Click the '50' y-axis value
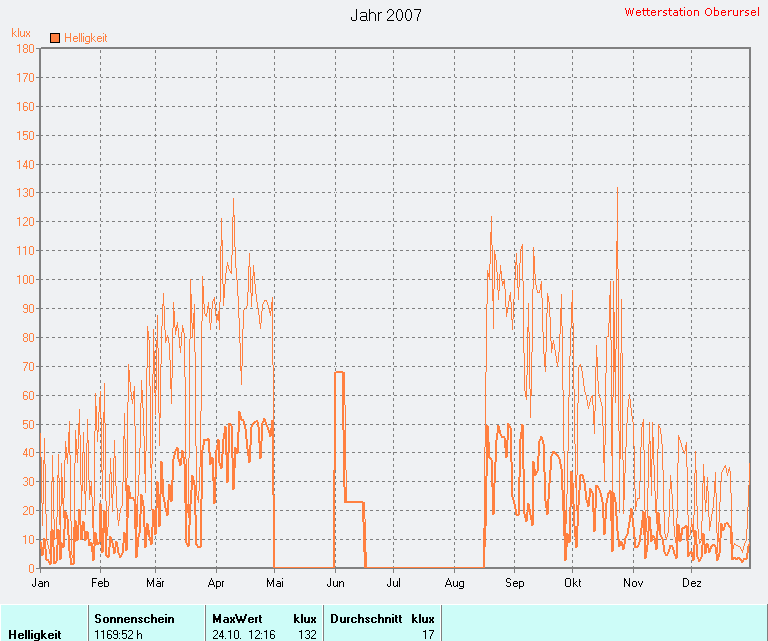The image size is (768, 641). point(28,424)
